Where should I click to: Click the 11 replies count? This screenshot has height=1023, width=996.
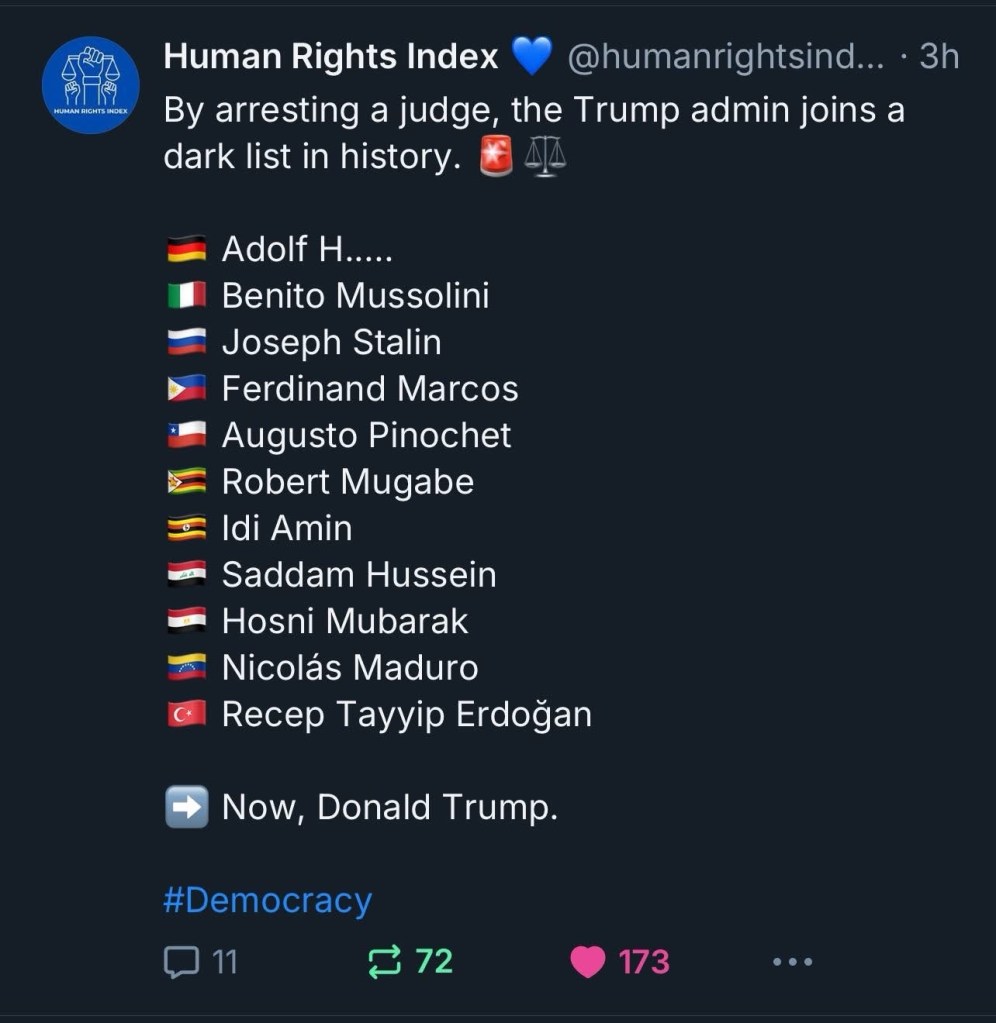tap(225, 962)
